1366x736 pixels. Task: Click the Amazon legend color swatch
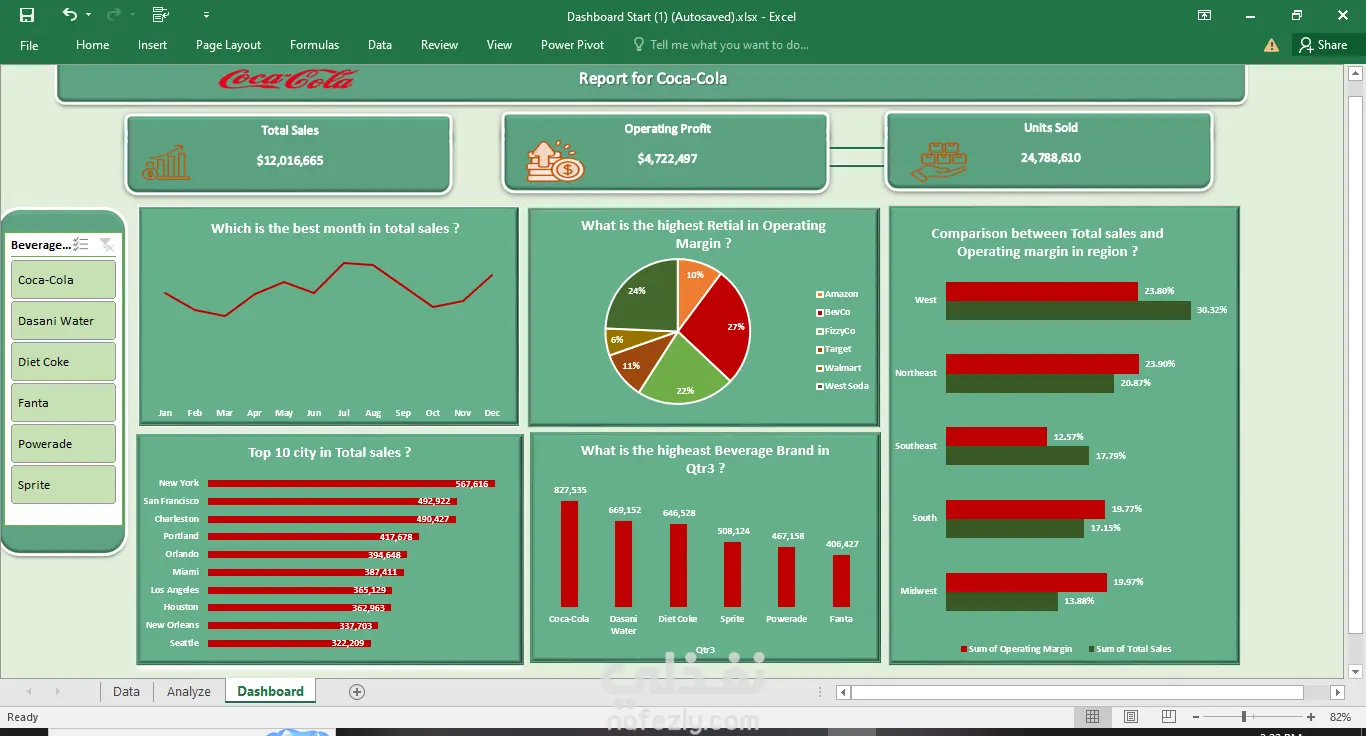point(820,294)
